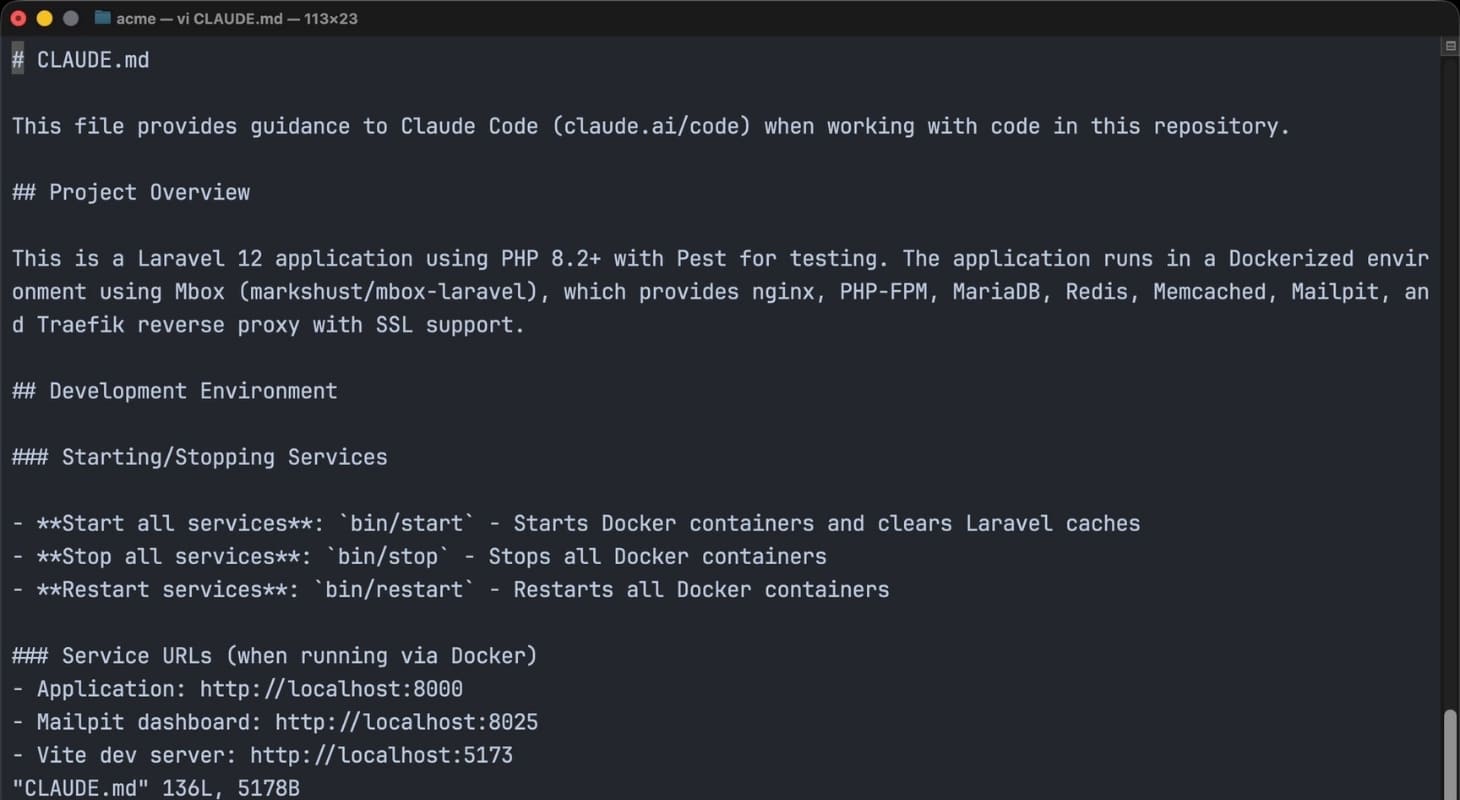Click the Vite dev server localhost:5173 URL

[381, 755]
